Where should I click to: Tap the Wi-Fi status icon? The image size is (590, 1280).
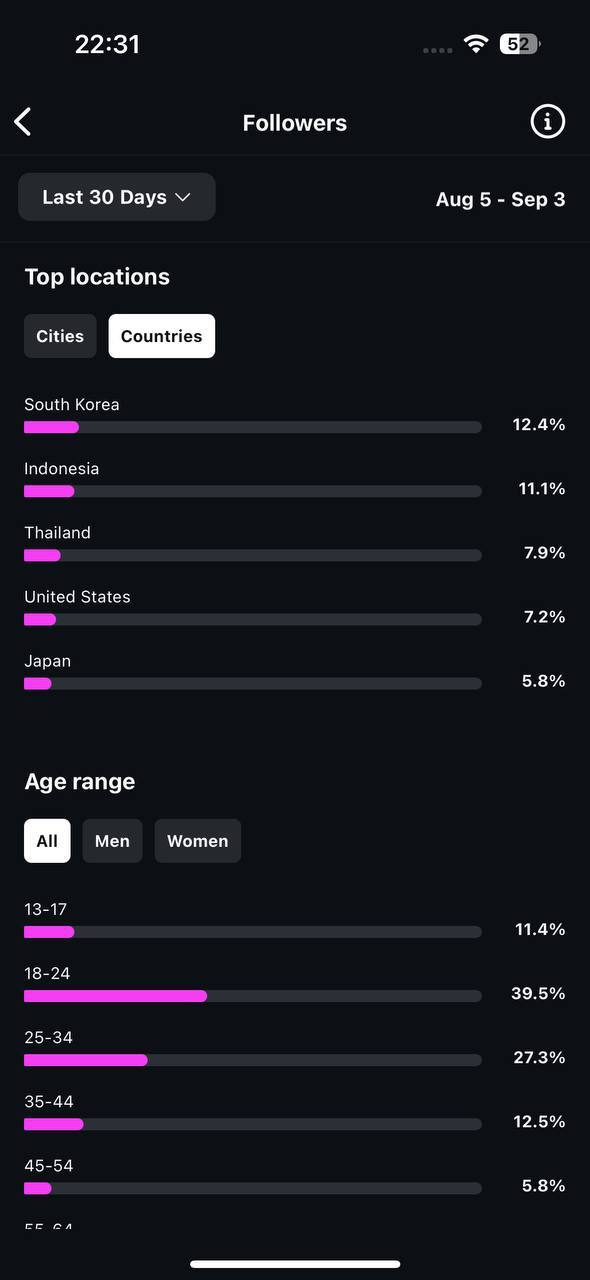pyautogui.click(x=476, y=44)
